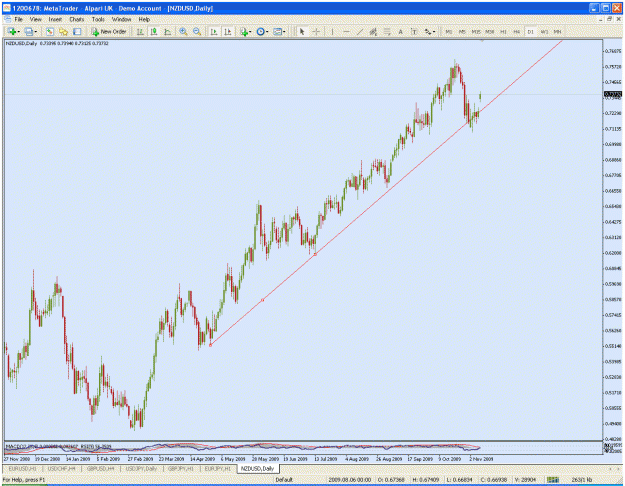This screenshot has height=486, width=625.
Task: Select the Text Label tool
Action: (x=414, y=31)
